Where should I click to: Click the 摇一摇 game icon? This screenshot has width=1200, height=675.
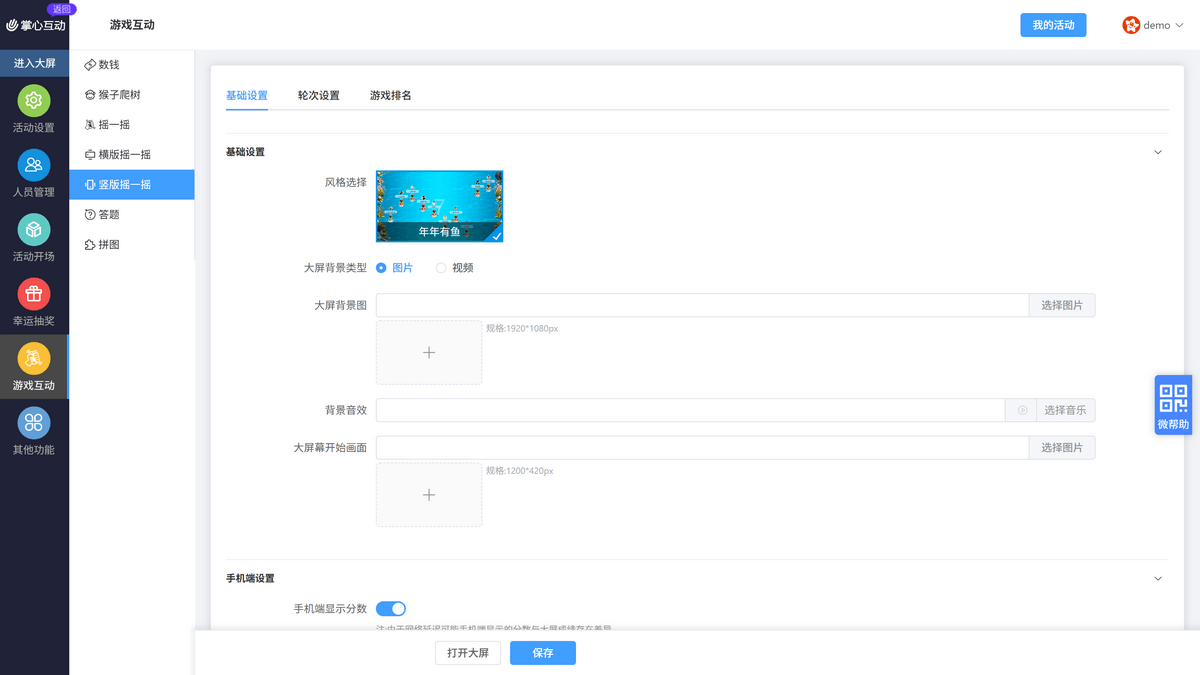pyautogui.click(x=91, y=124)
